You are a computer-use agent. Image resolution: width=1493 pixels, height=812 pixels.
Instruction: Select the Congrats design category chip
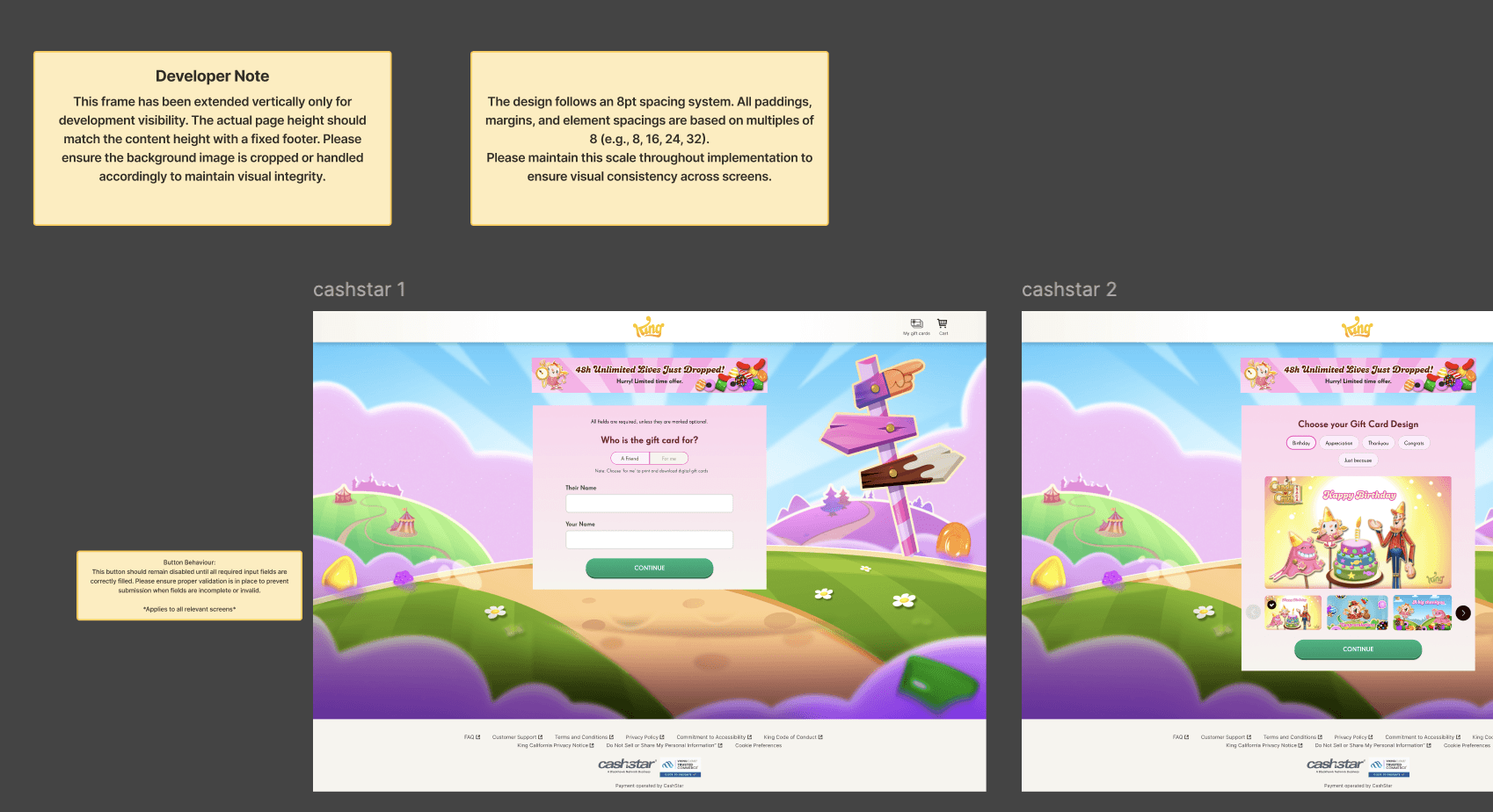click(1414, 443)
